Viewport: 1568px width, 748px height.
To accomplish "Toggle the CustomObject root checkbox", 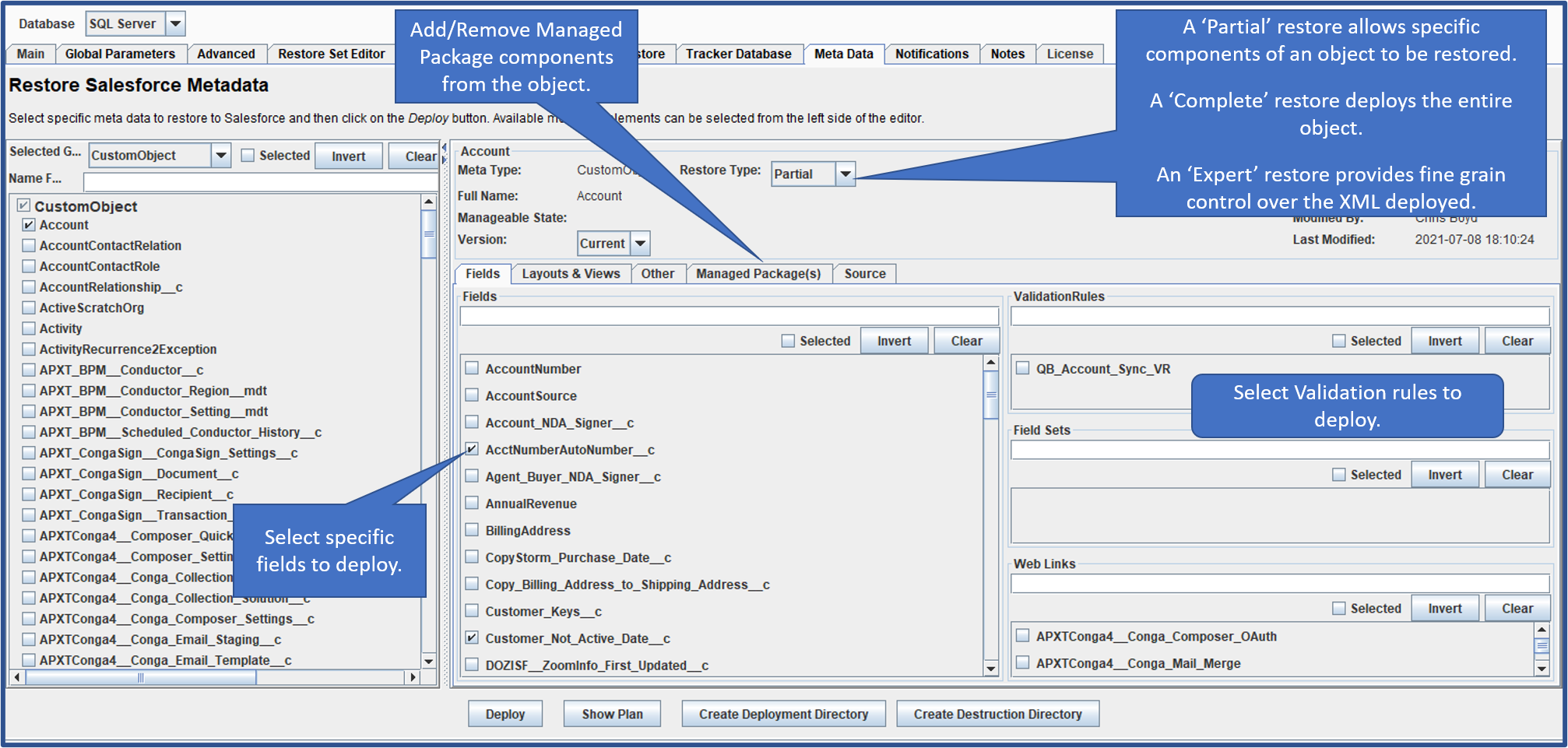I will 24,205.
